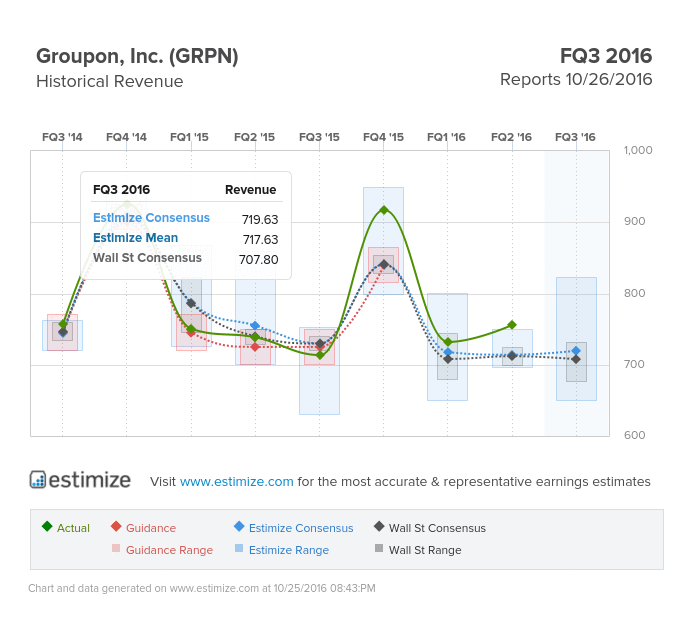Click the FQ1 '16 actual green data point
Viewport: 685px width, 620px height.
[448, 342]
